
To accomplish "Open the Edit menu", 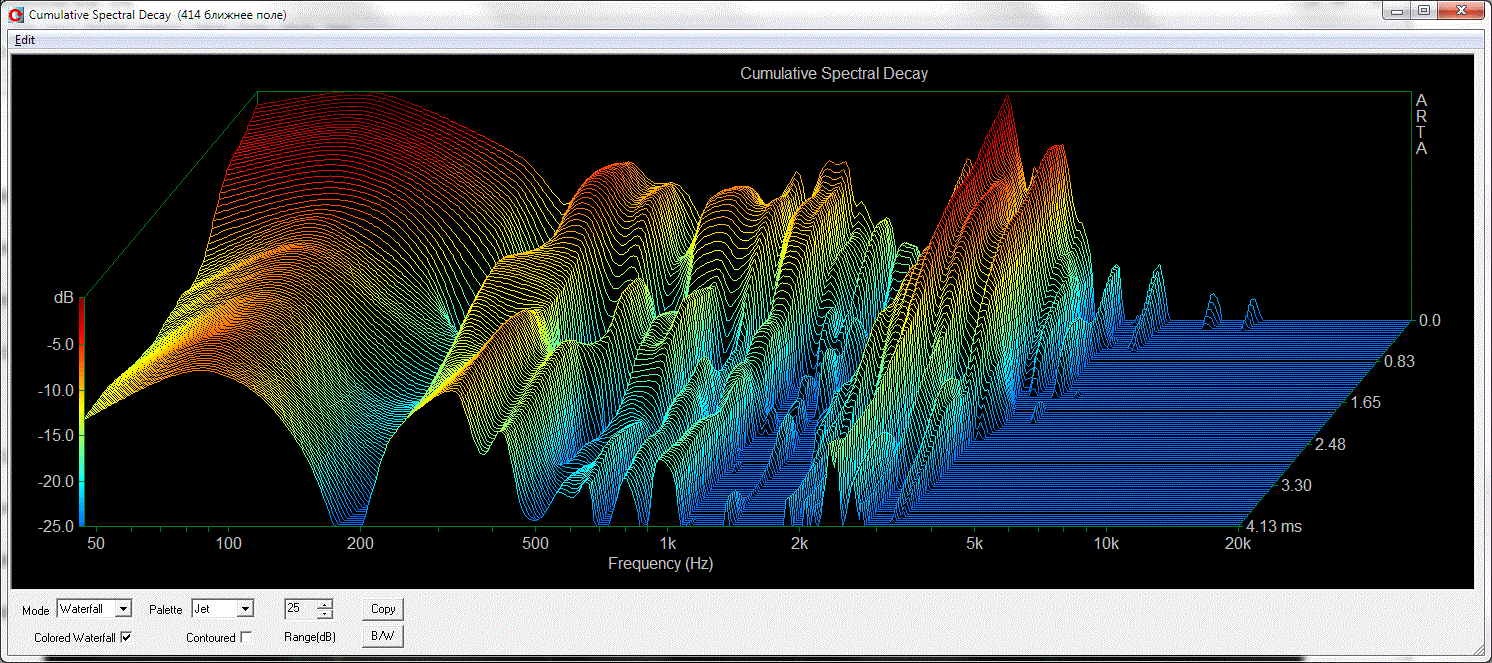I will pyautogui.click(x=25, y=40).
